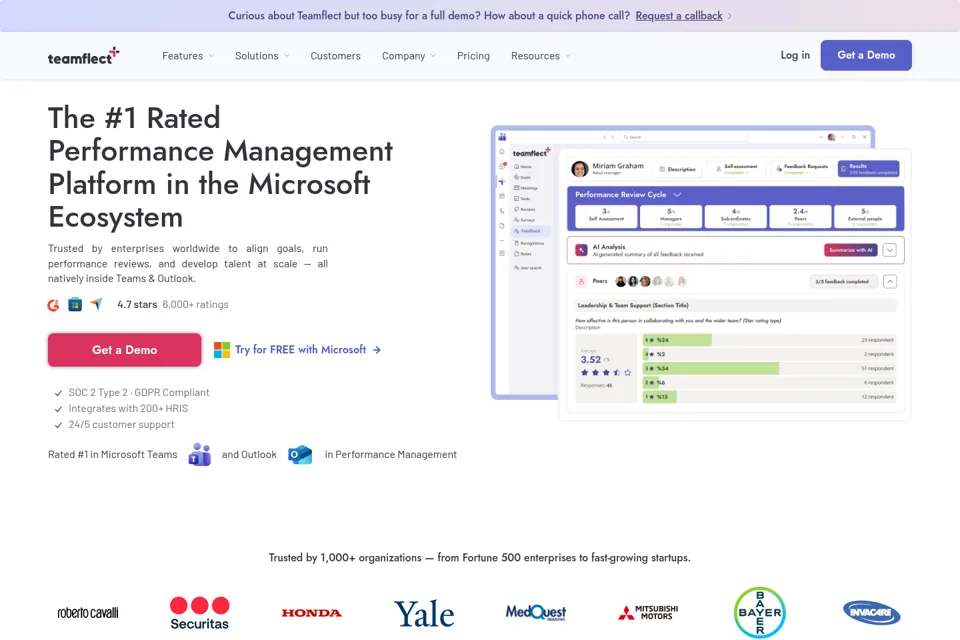This screenshot has height=640, width=960.
Task: Click the G2 rating icon
Action: (x=54, y=304)
